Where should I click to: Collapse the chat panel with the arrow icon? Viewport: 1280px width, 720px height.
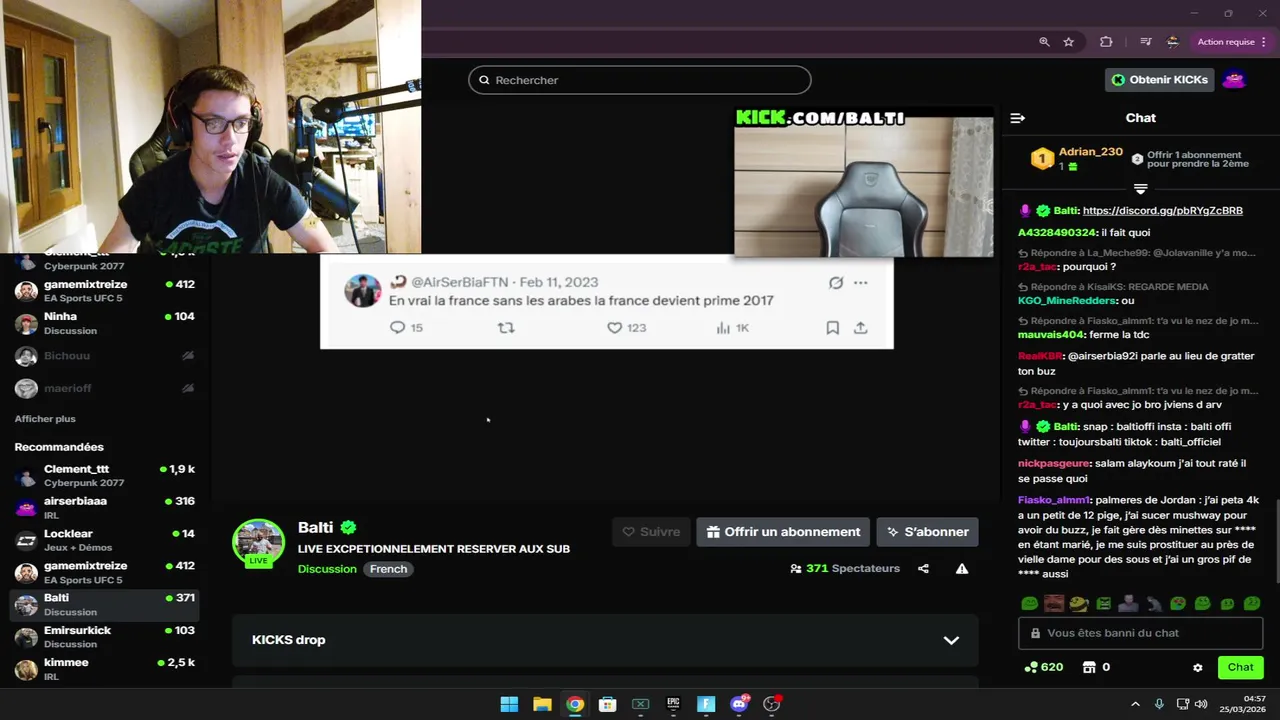[x=1018, y=118]
